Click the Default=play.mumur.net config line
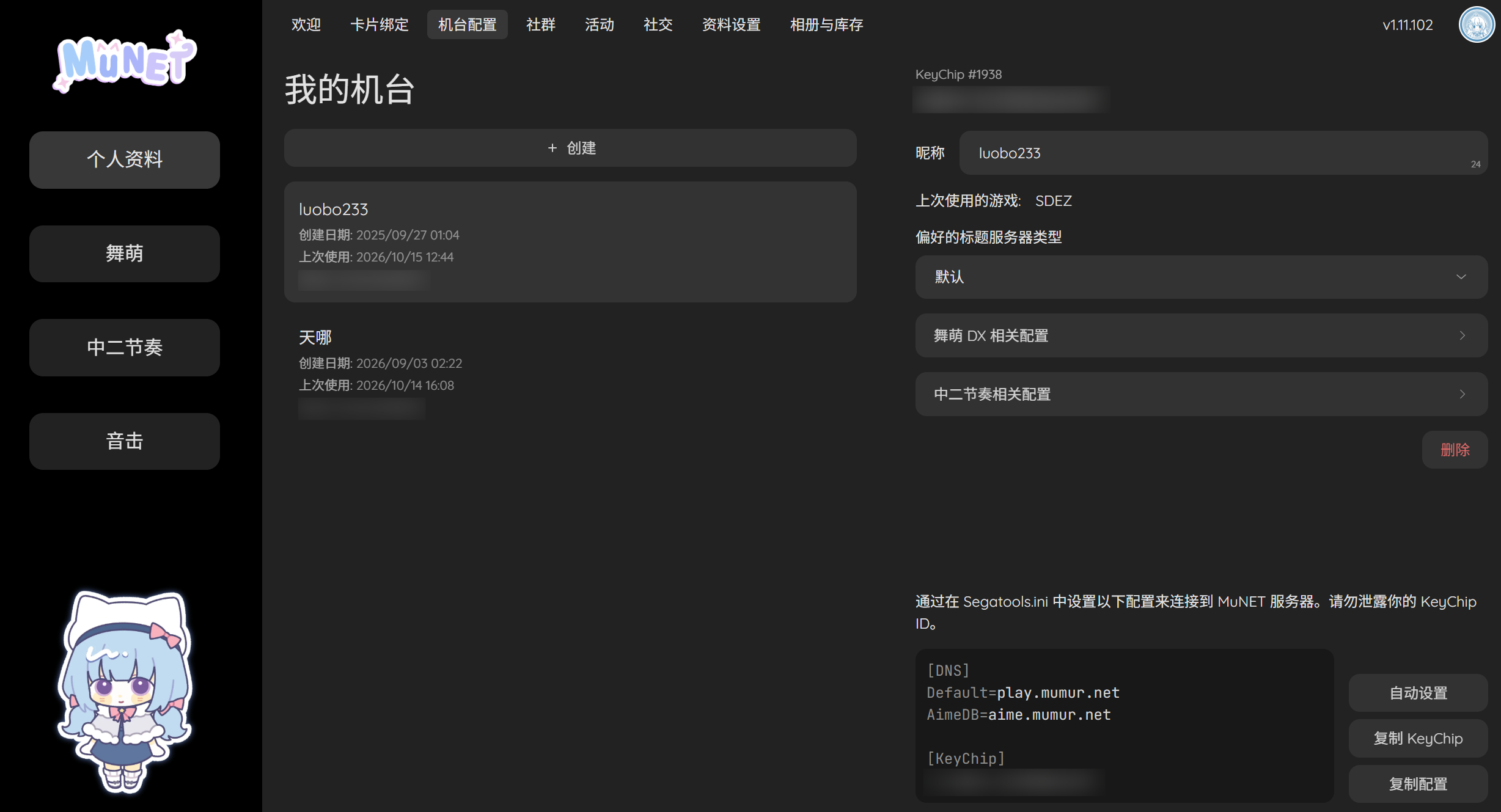Viewport: 1501px width, 812px height. (1023, 693)
